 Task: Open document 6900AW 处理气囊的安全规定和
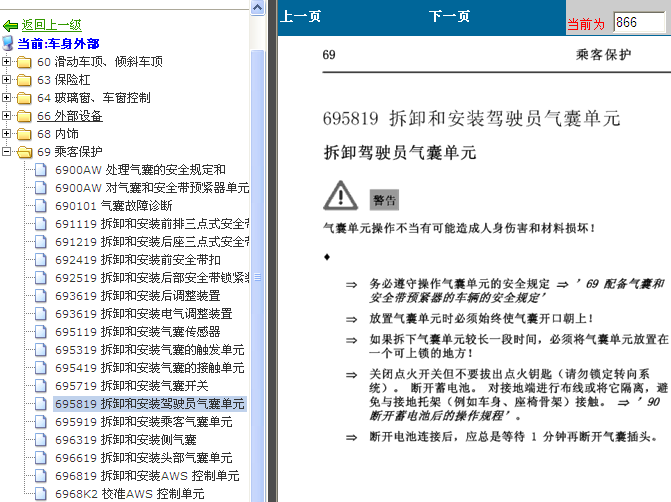[x=140, y=170]
